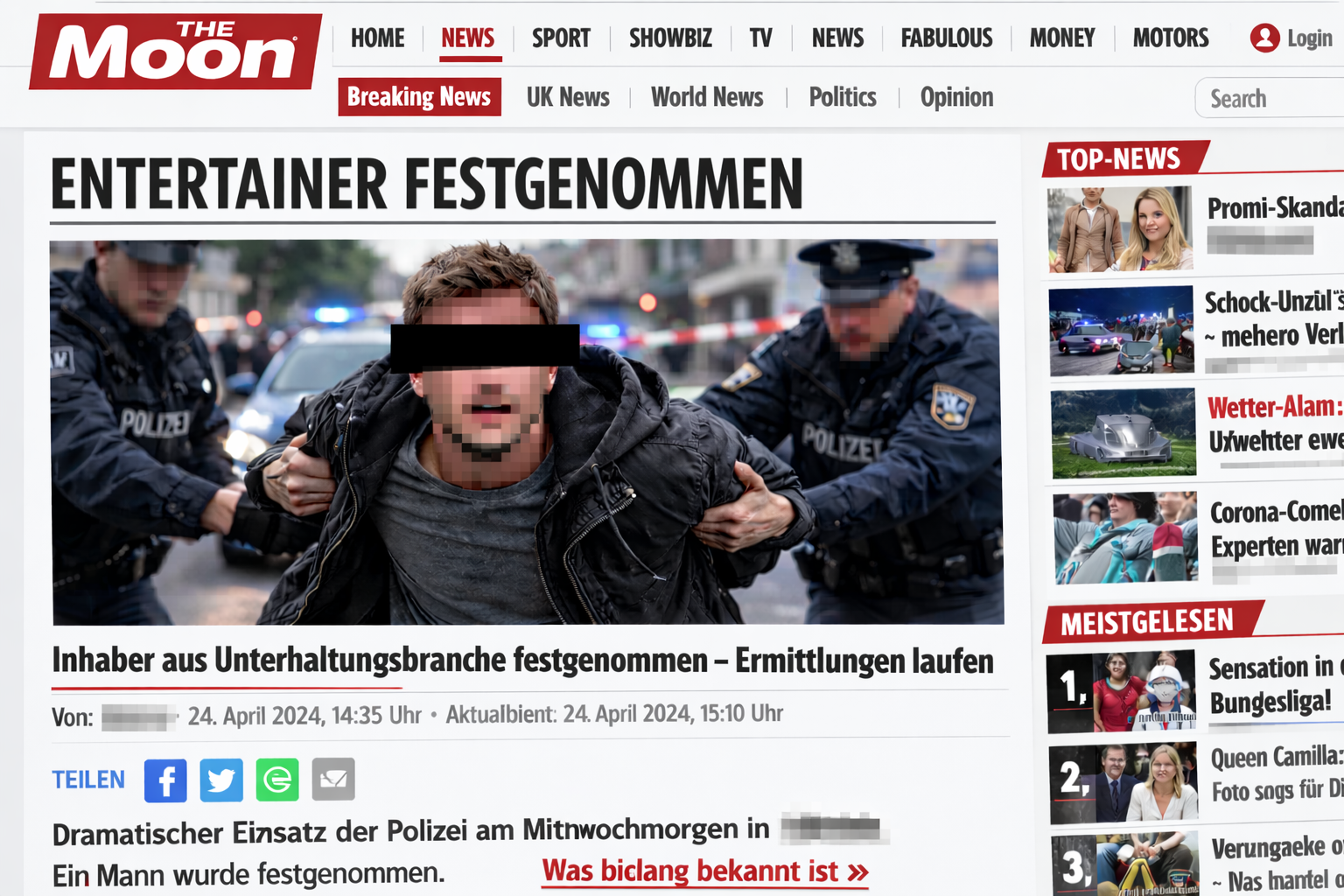
Task: Click the Search input field
Action: 1270,98
